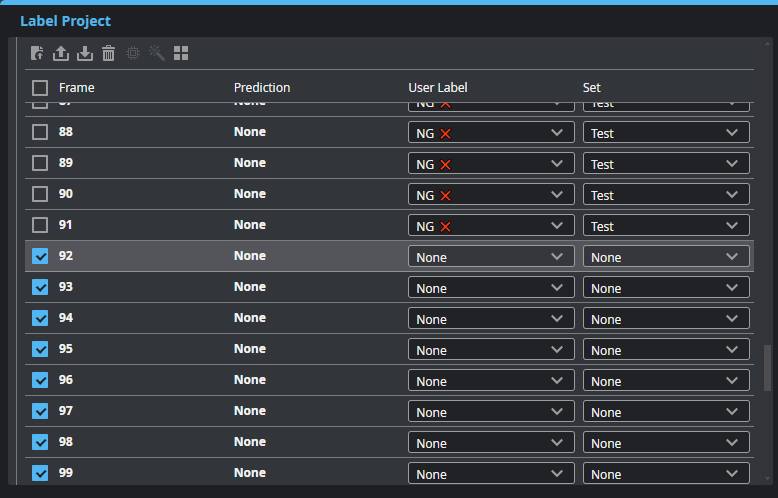Clear the red X label on frame 89

[446, 165]
